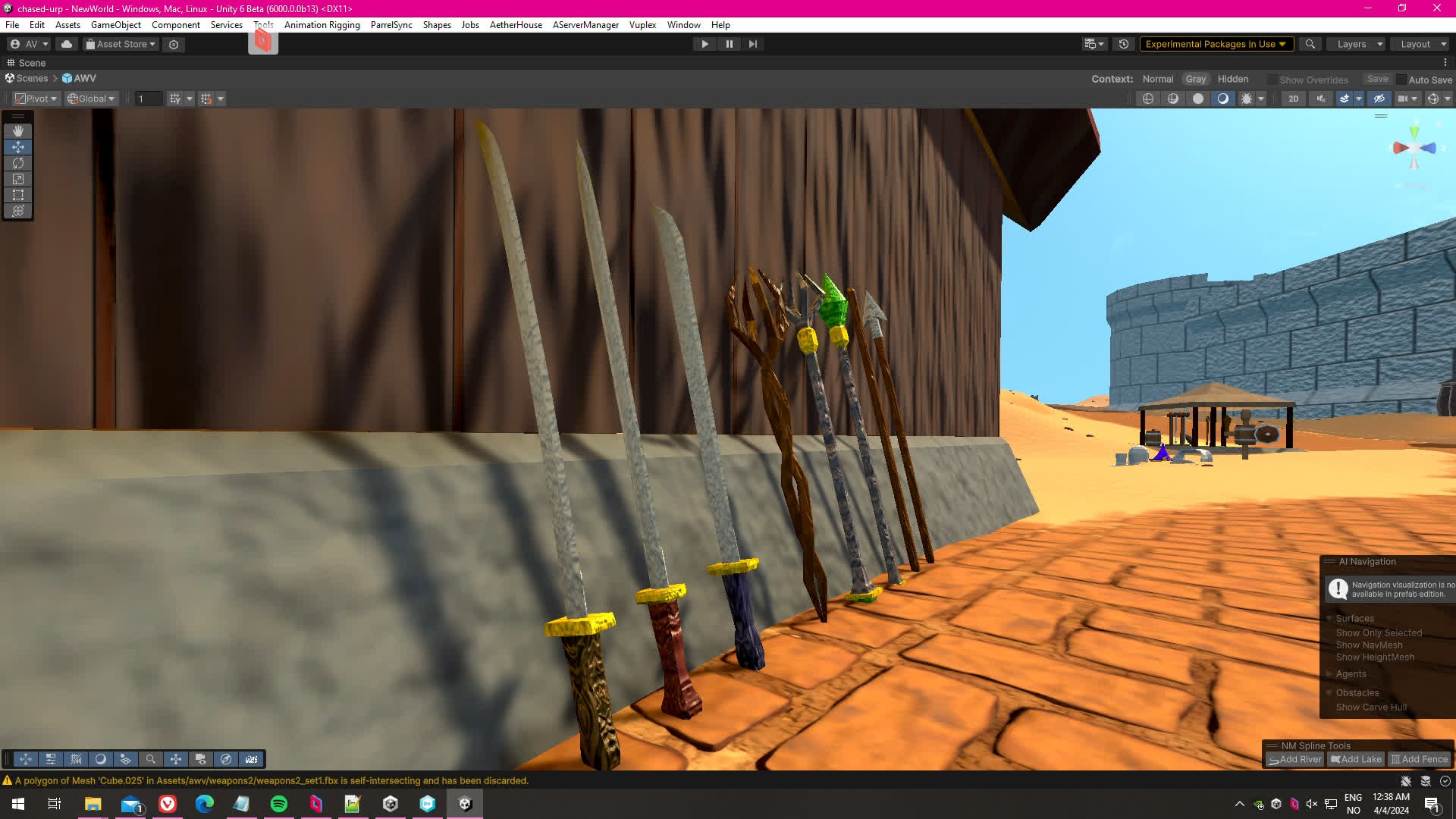Open the GameObject menu
Viewport: 1456px width, 819px height.
115,25
